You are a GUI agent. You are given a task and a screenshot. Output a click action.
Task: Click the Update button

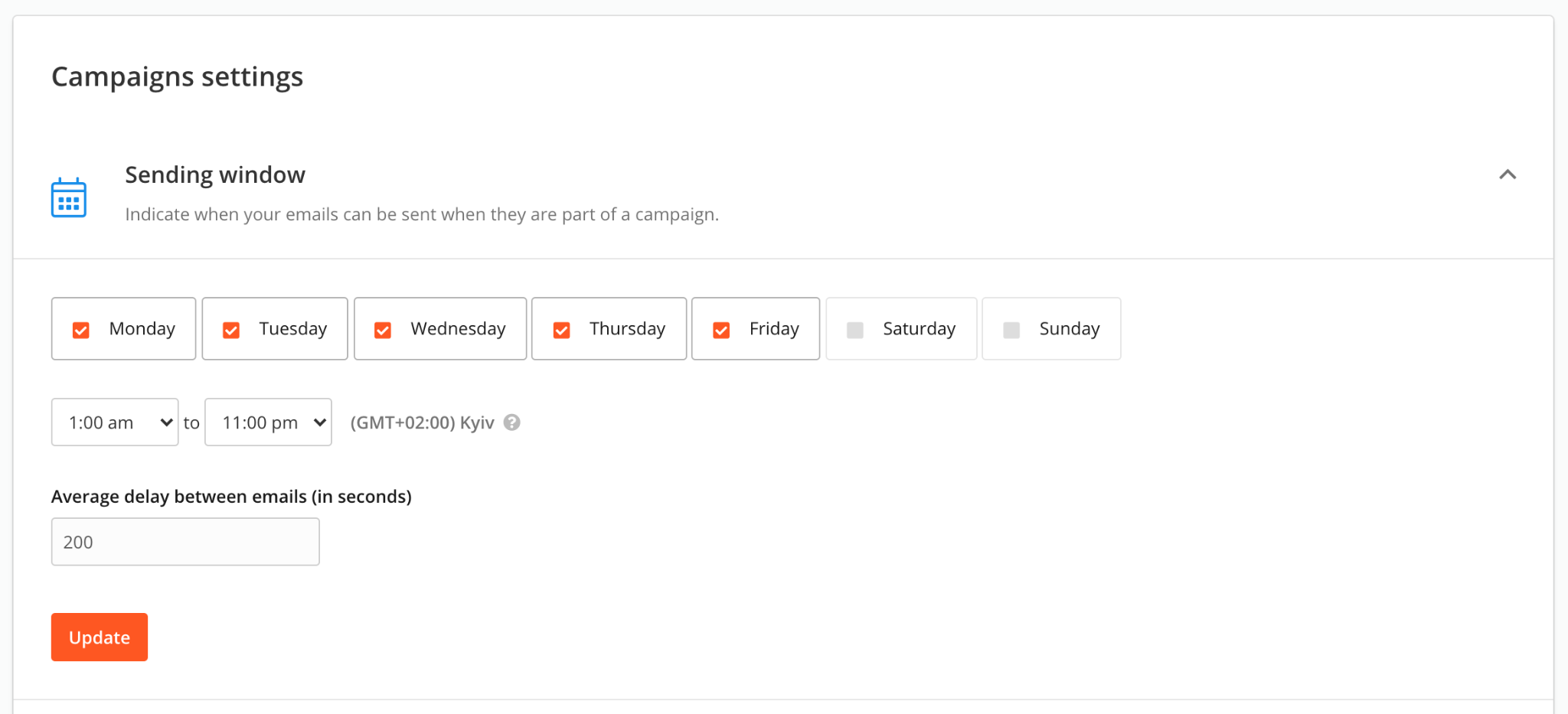(100, 637)
